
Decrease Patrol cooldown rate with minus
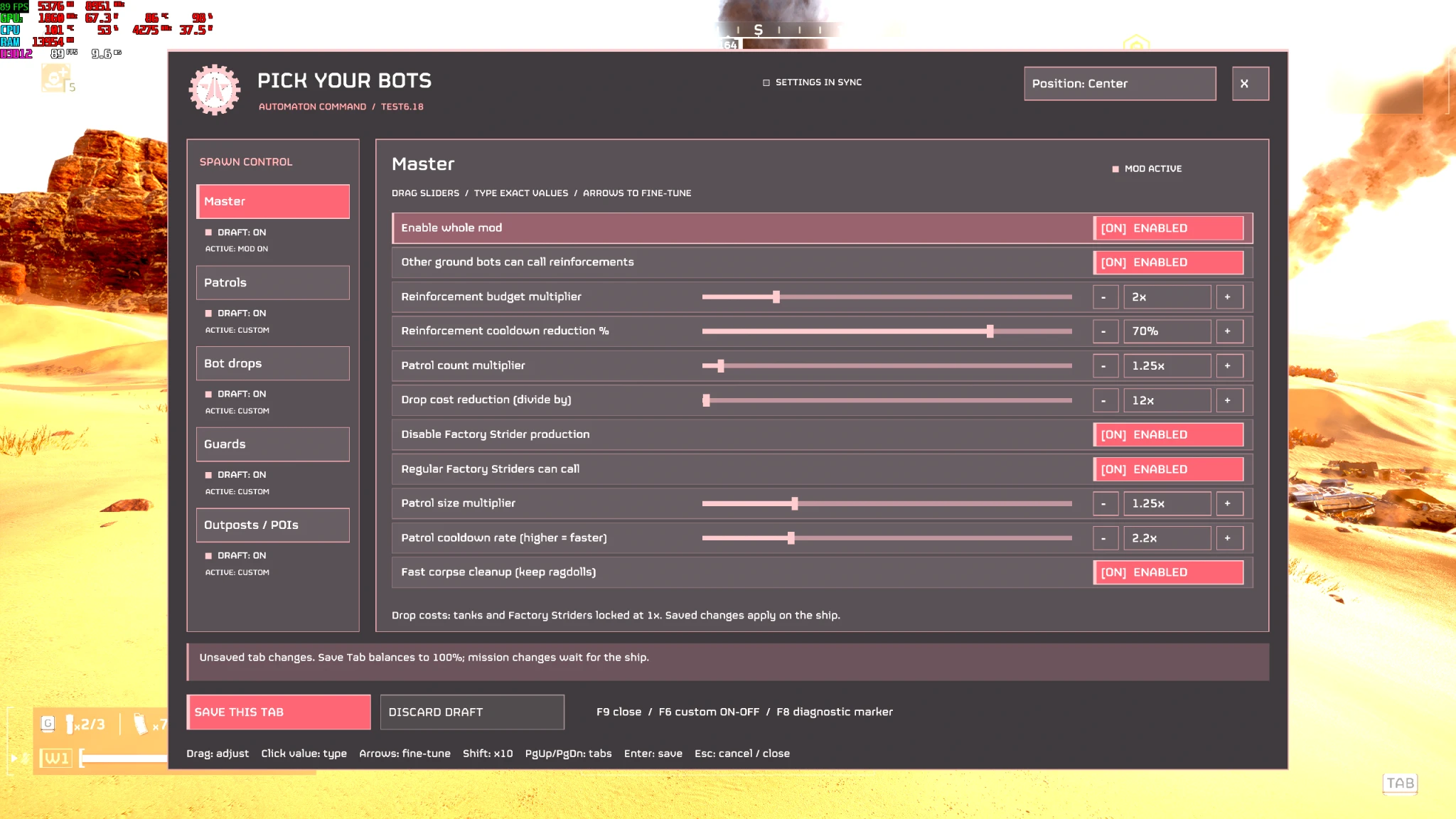[x=1105, y=538]
